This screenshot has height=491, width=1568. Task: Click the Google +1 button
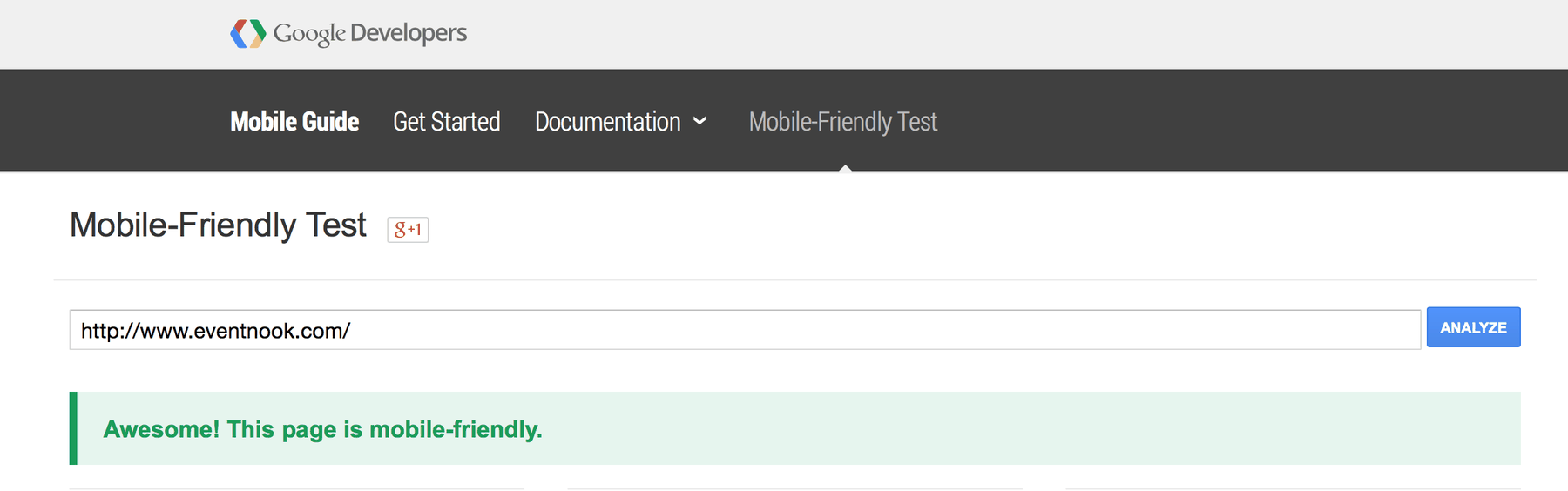[x=408, y=229]
